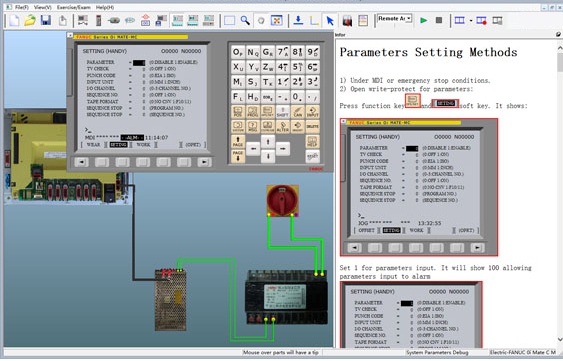Click the number 1 key on keypad
The height and width of the screenshot is (361, 563).
(x=283, y=82)
